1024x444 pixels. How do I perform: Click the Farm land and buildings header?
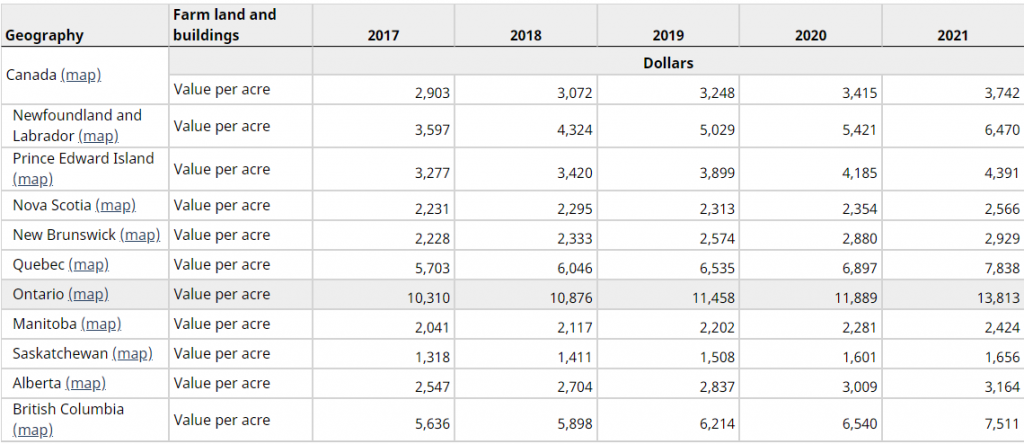(x=225, y=25)
